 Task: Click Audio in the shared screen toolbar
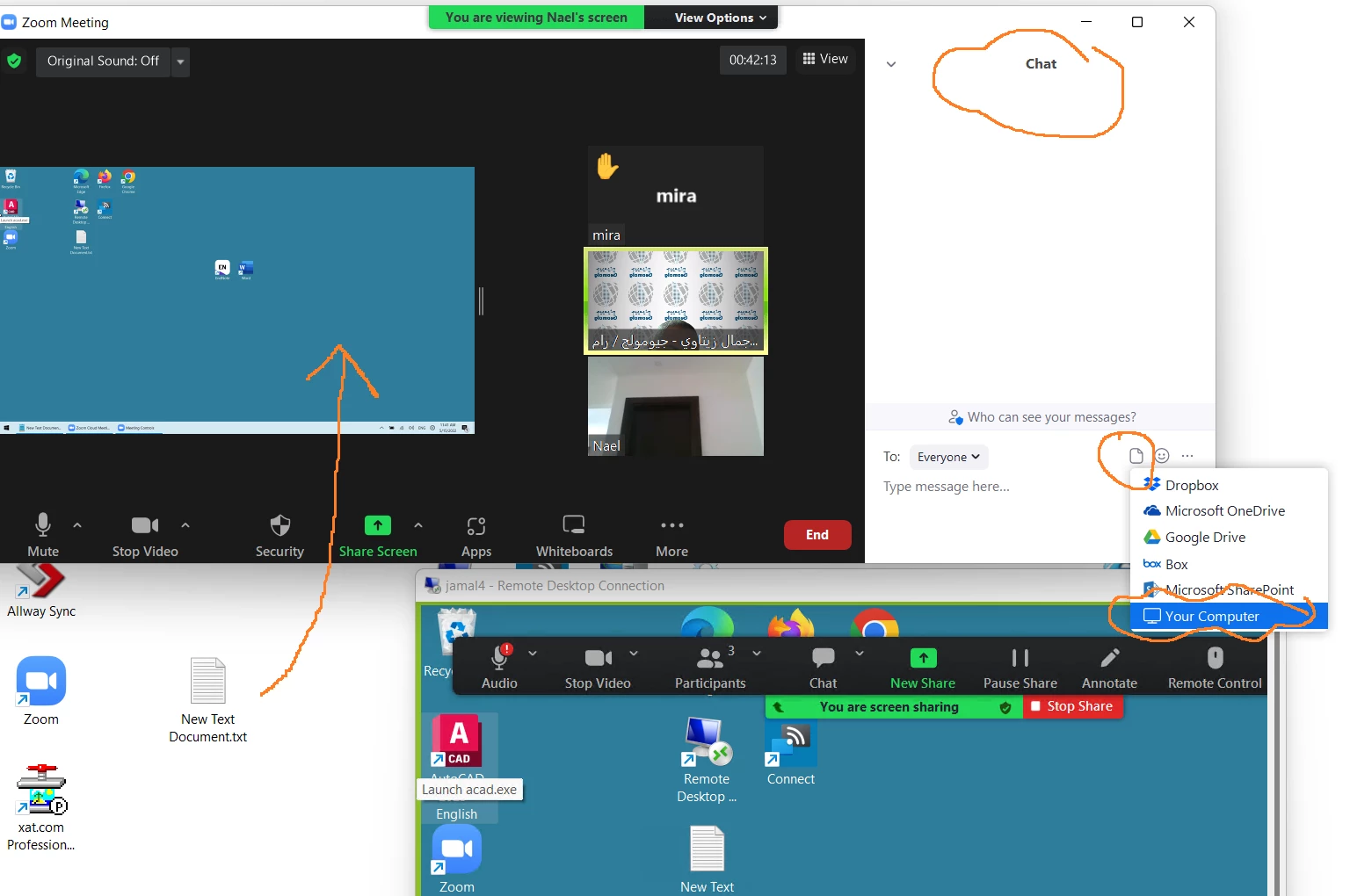click(x=499, y=667)
